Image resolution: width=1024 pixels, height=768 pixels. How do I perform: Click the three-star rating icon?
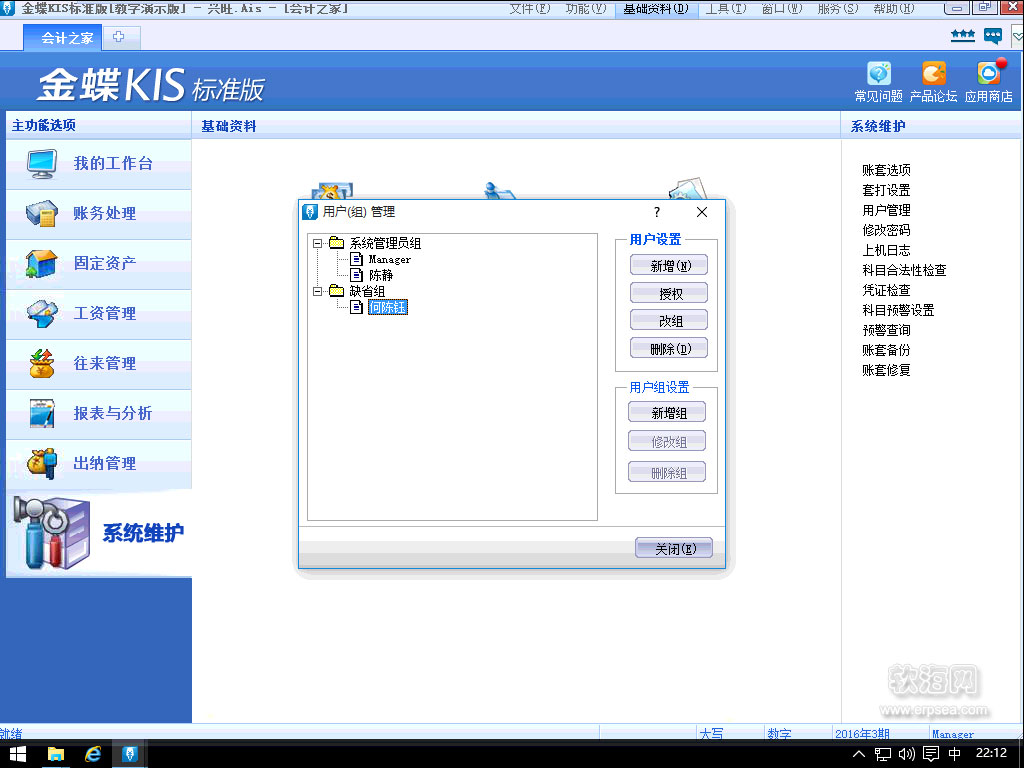pyautogui.click(x=963, y=36)
